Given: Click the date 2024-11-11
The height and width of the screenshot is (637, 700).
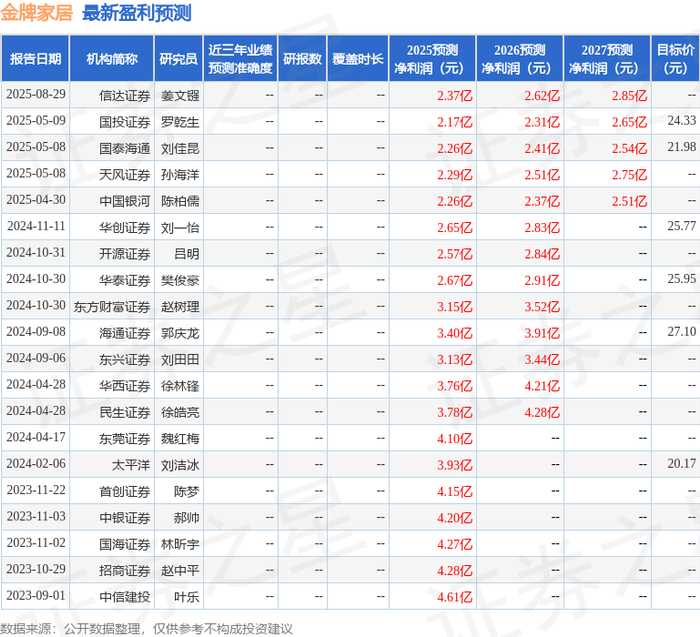Looking at the screenshot, I should tap(36, 226).
